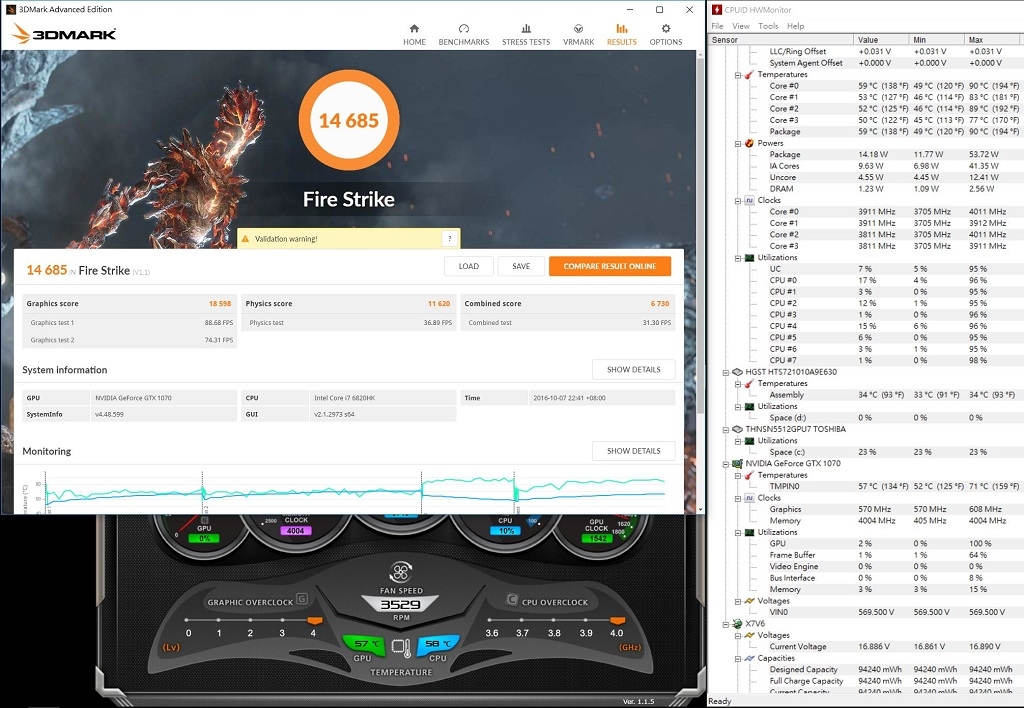Click the temperature thermometer icon in overclock utility
Screen dimensions: 1024x708
401,647
